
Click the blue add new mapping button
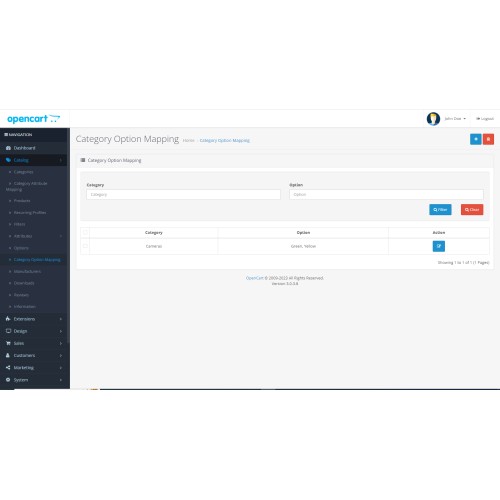click(476, 139)
